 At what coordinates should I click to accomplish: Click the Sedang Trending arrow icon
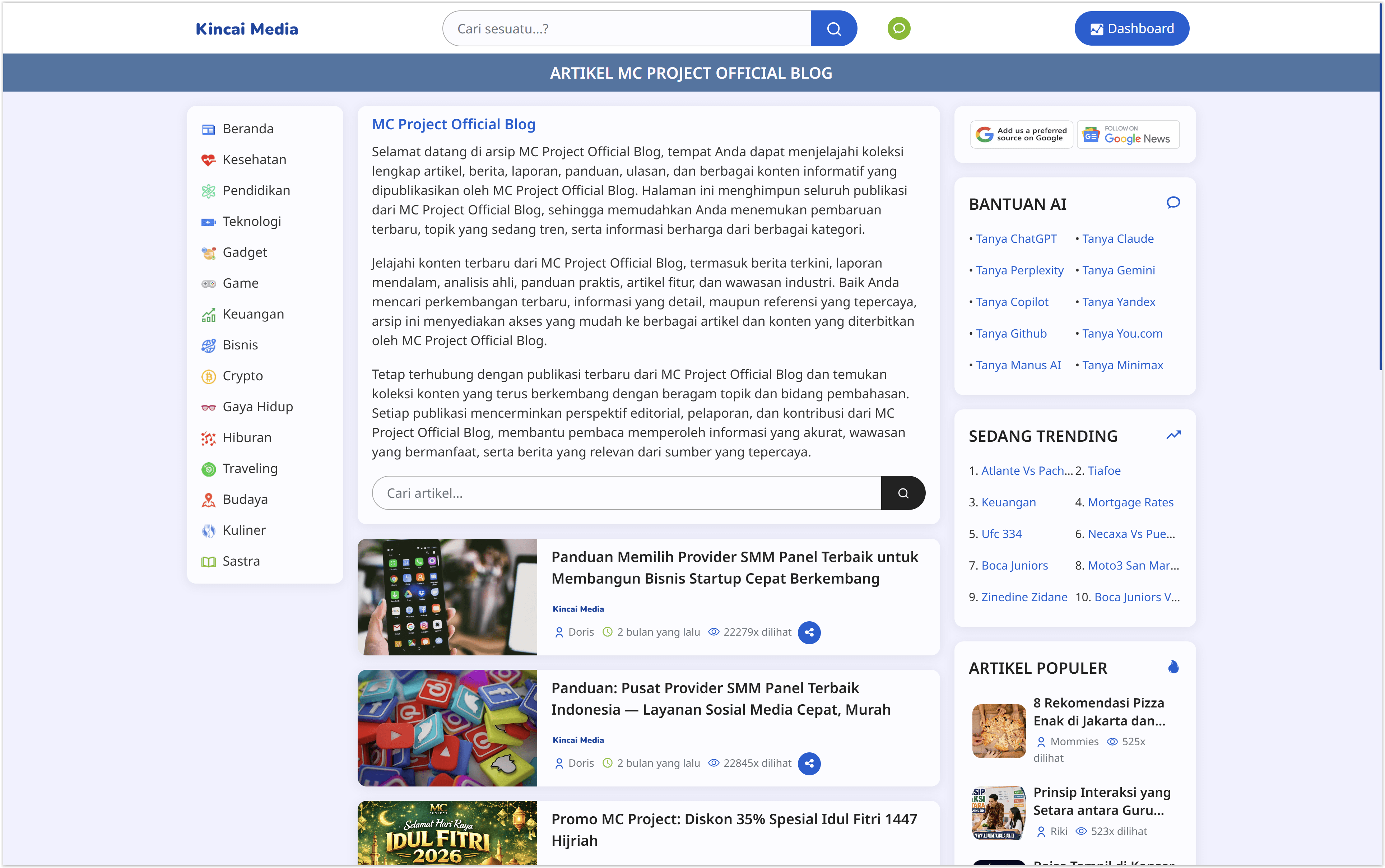pyautogui.click(x=1173, y=435)
